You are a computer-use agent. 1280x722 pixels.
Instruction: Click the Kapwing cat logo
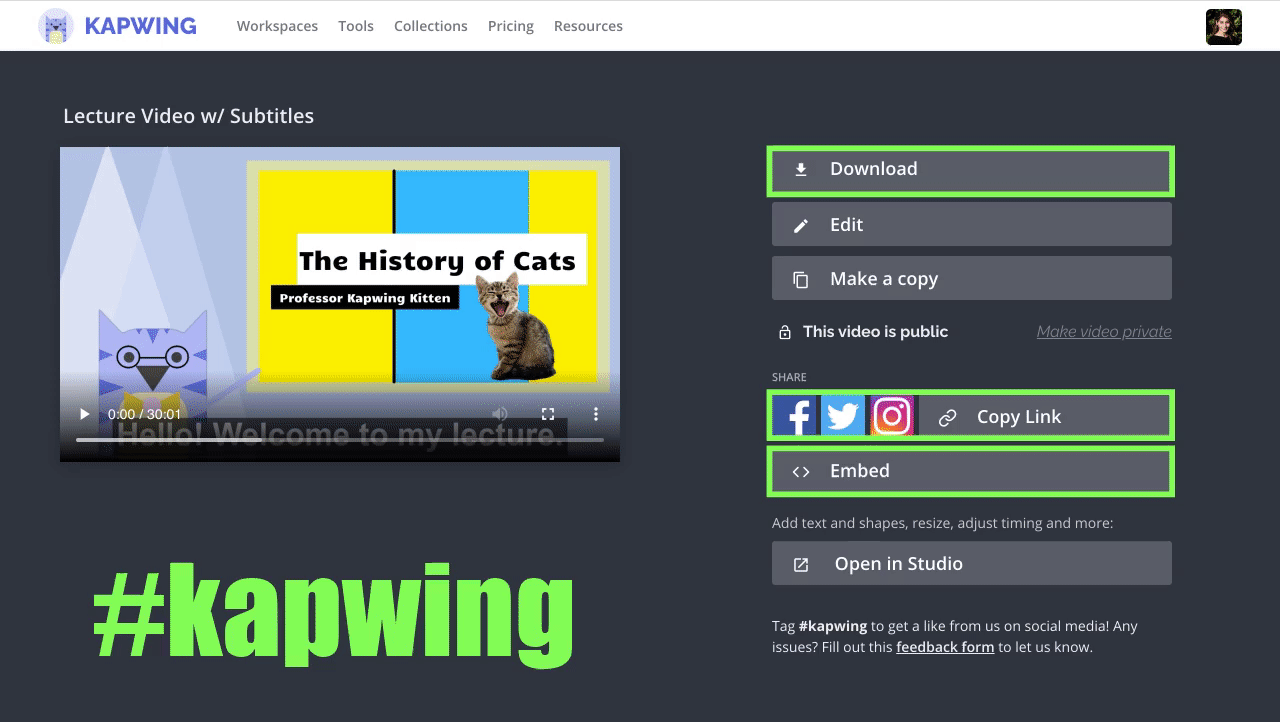point(56,26)
